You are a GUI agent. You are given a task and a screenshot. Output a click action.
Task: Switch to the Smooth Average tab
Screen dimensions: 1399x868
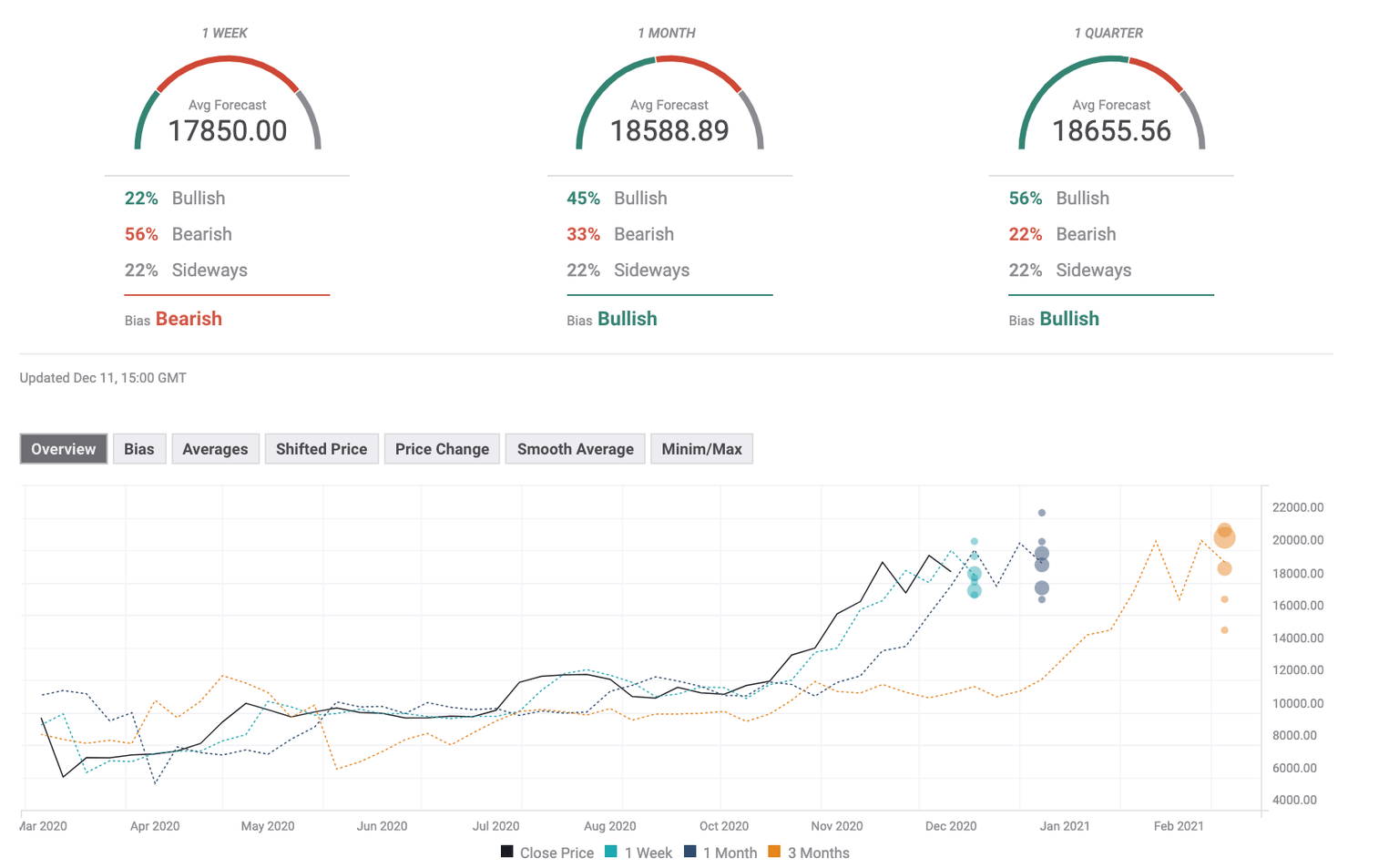point(575,448)
